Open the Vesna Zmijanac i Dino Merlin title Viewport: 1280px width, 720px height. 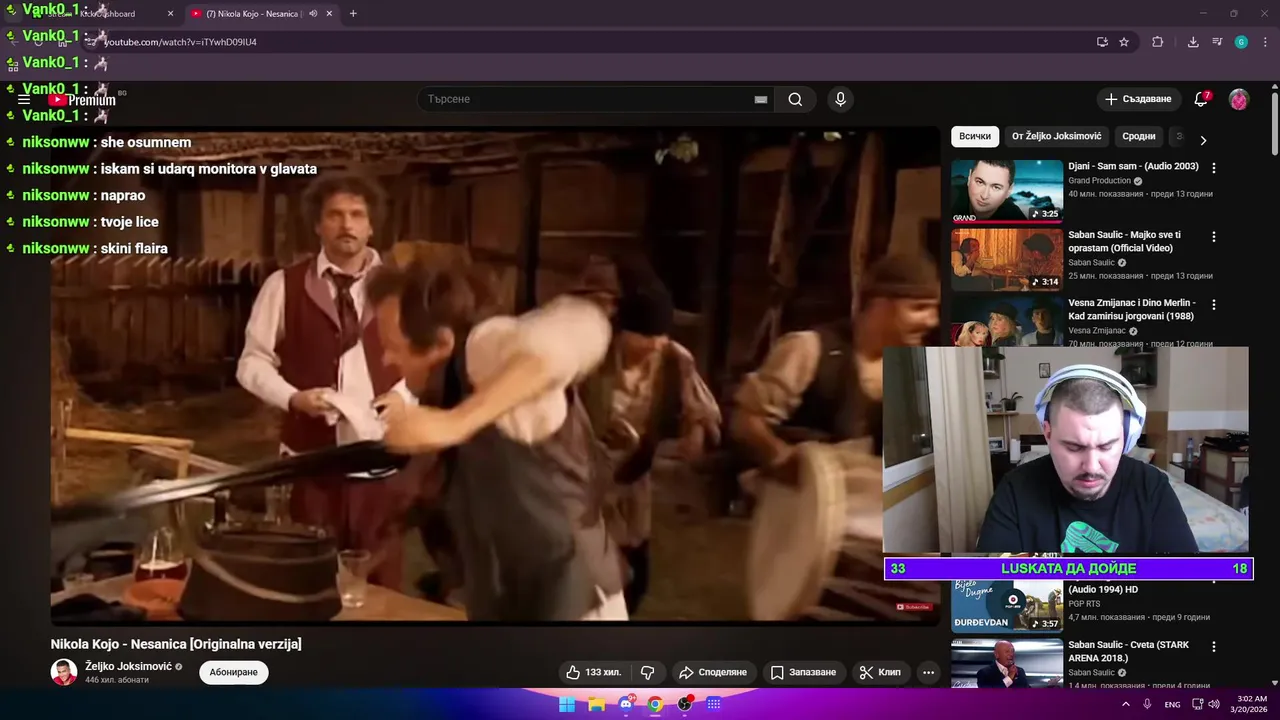click(x=1132, y=309)
